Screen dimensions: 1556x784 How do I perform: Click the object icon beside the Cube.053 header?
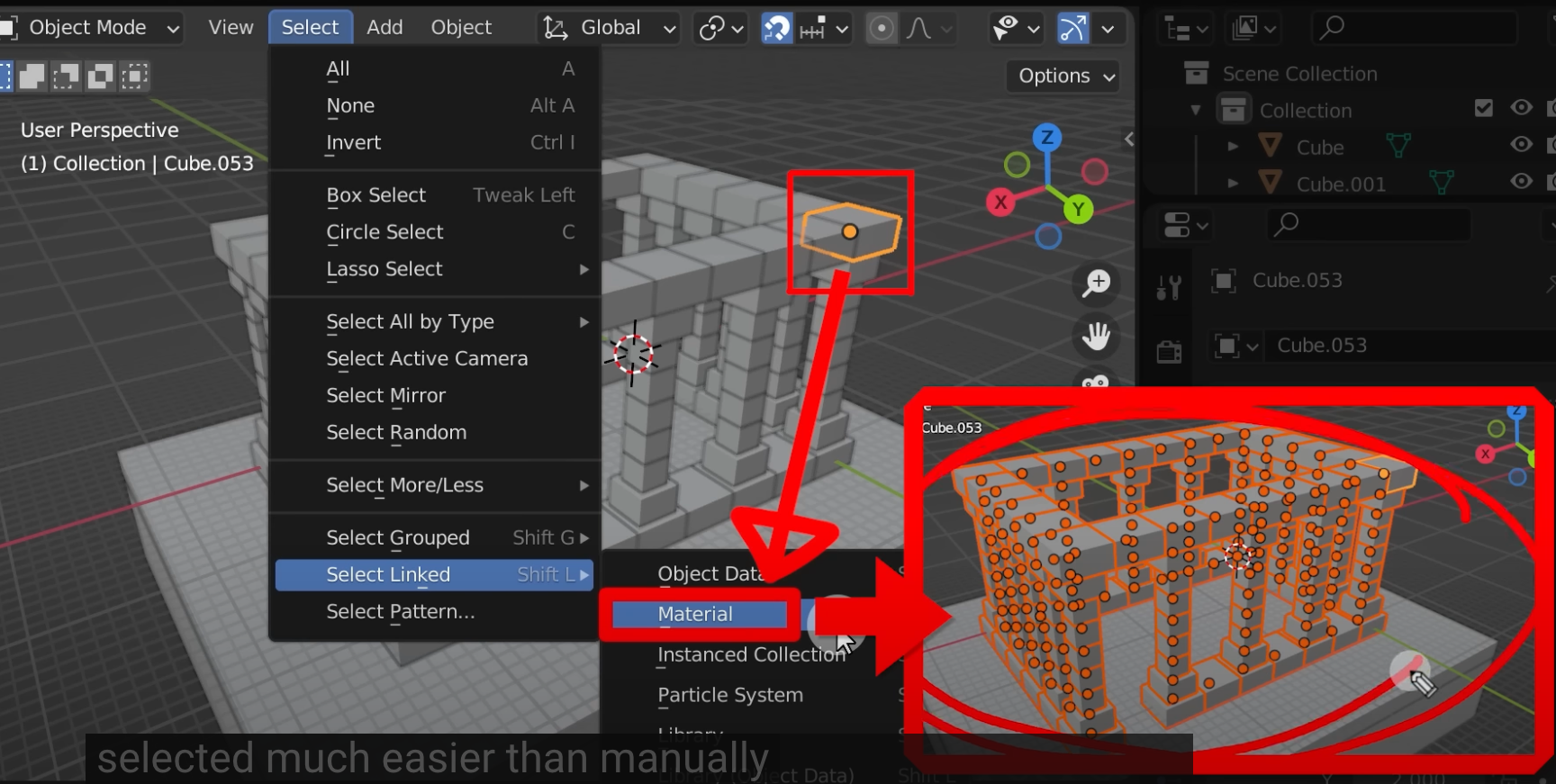coord(1223,281)
